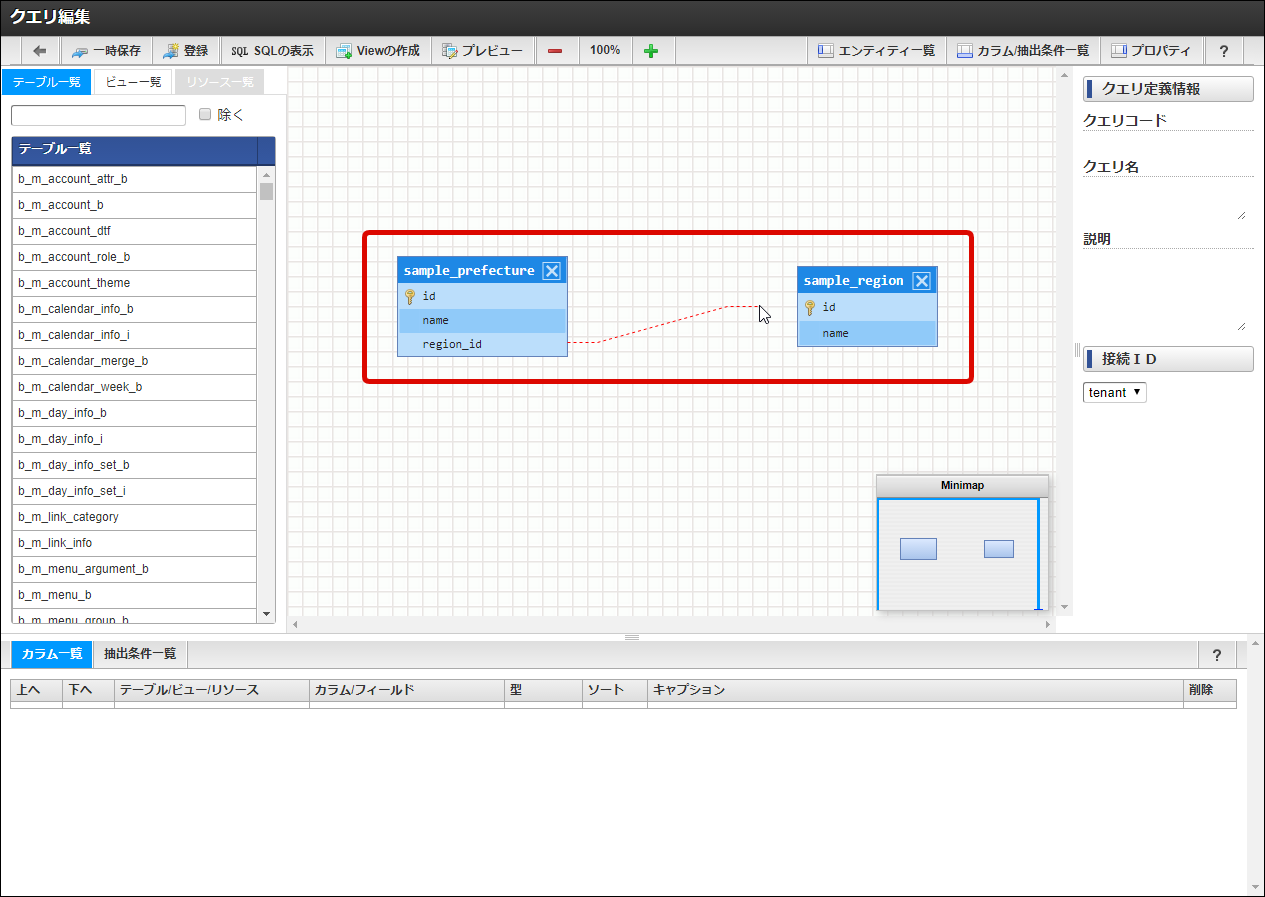Viewport: 1265px width, 897px height.
Task: Click the Viewの作成 icon
Action: (x=344, y=51)
